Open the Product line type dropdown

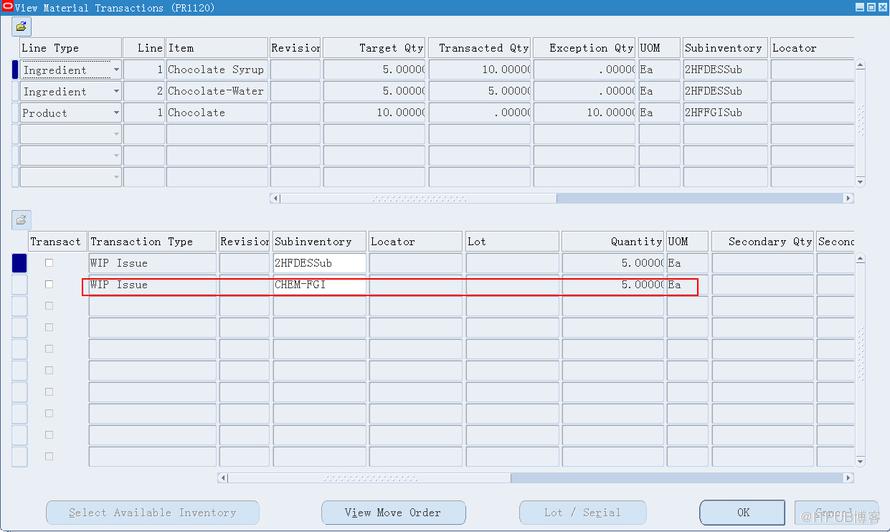(x=116, y=112)
